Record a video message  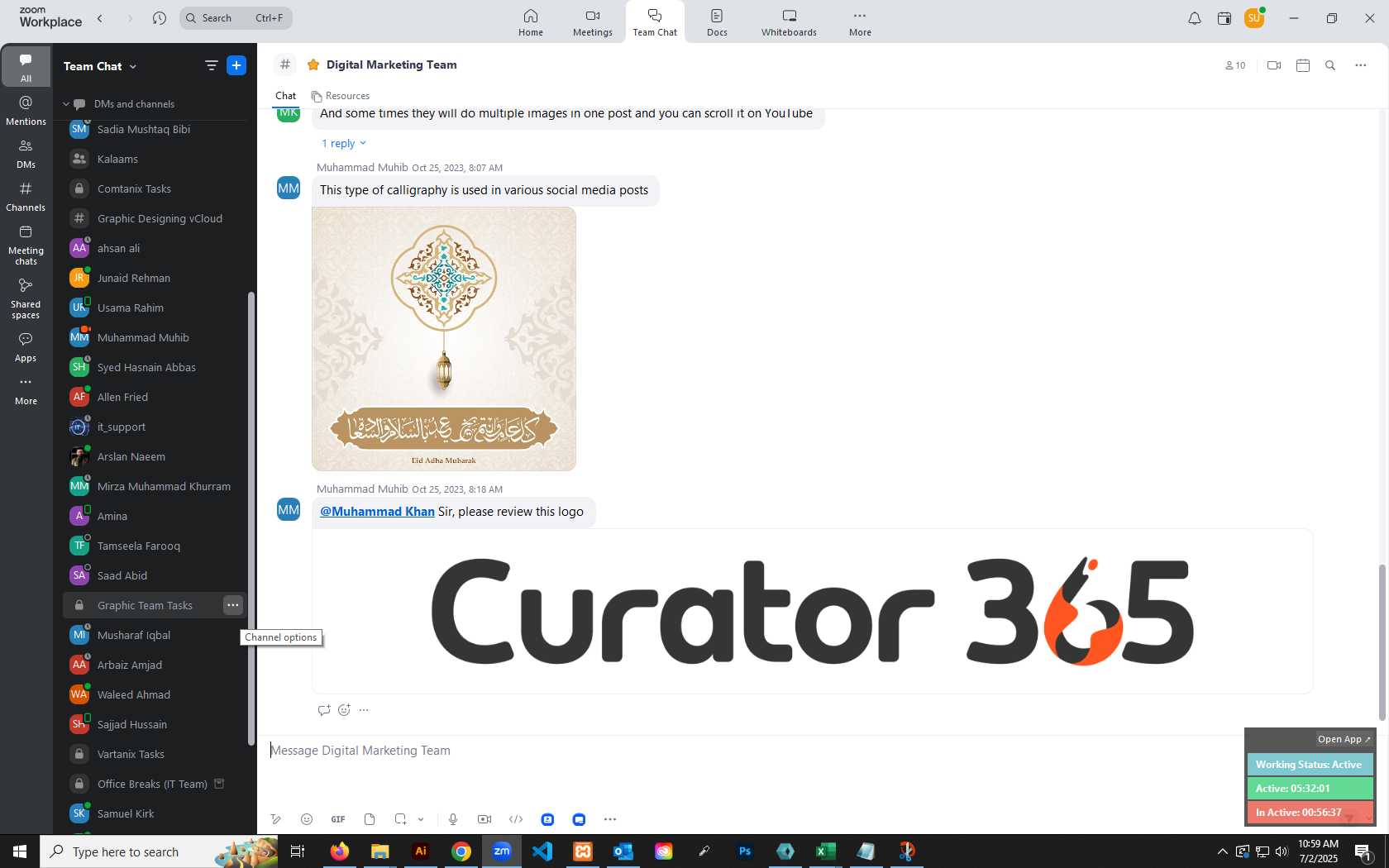coord(484,819)
